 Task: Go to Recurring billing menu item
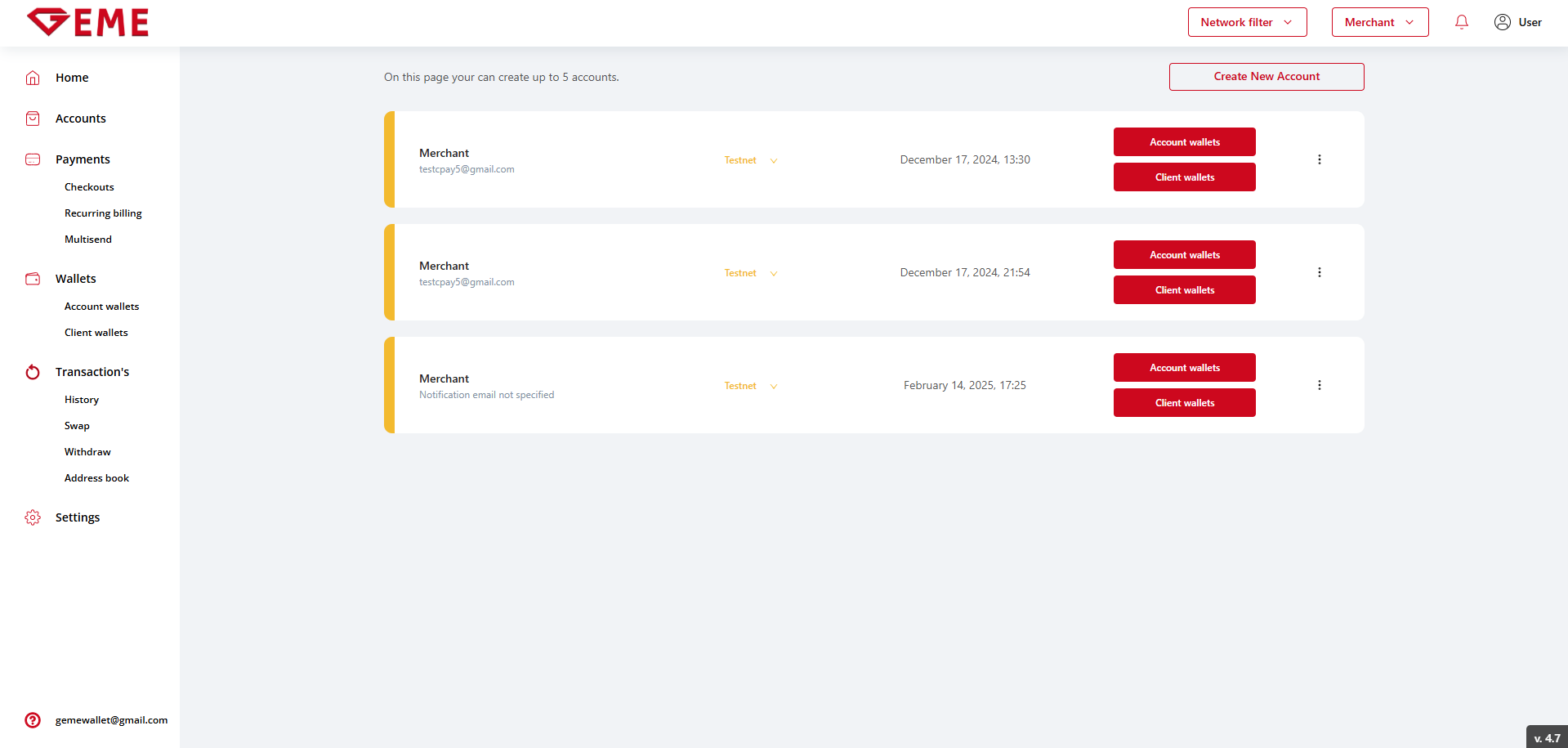coord(103,213)
